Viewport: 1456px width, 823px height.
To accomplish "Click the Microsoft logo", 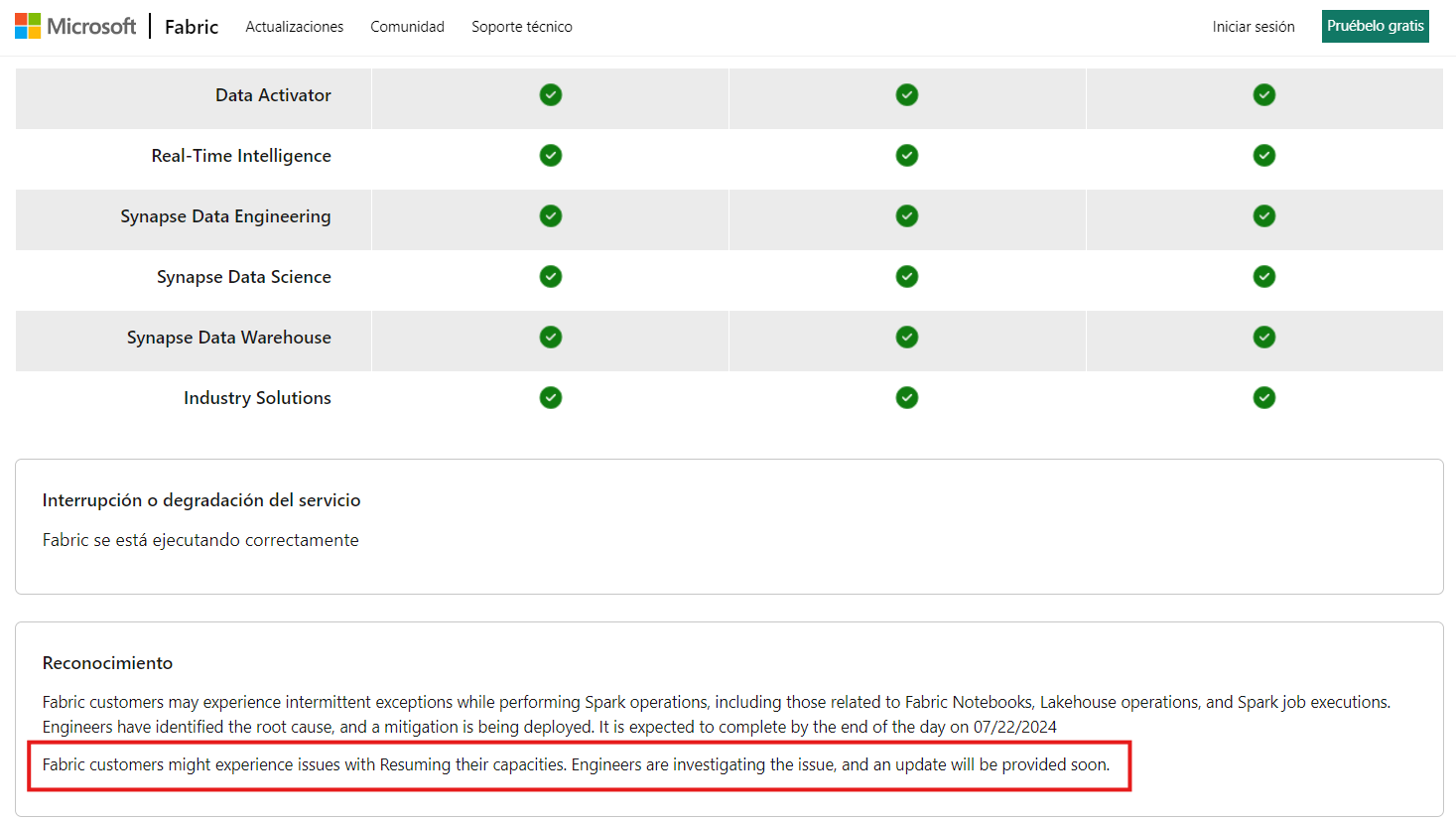I will pos(75,27).
